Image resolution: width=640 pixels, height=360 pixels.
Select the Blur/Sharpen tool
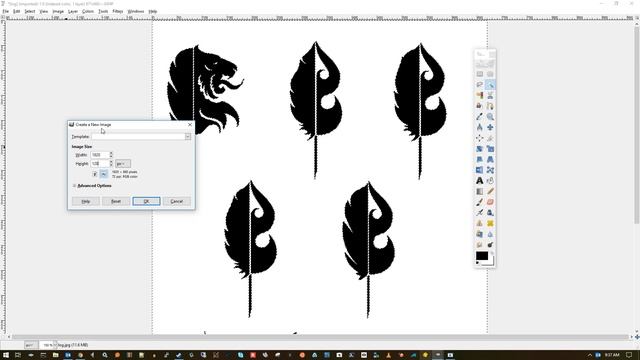point(490,234)
